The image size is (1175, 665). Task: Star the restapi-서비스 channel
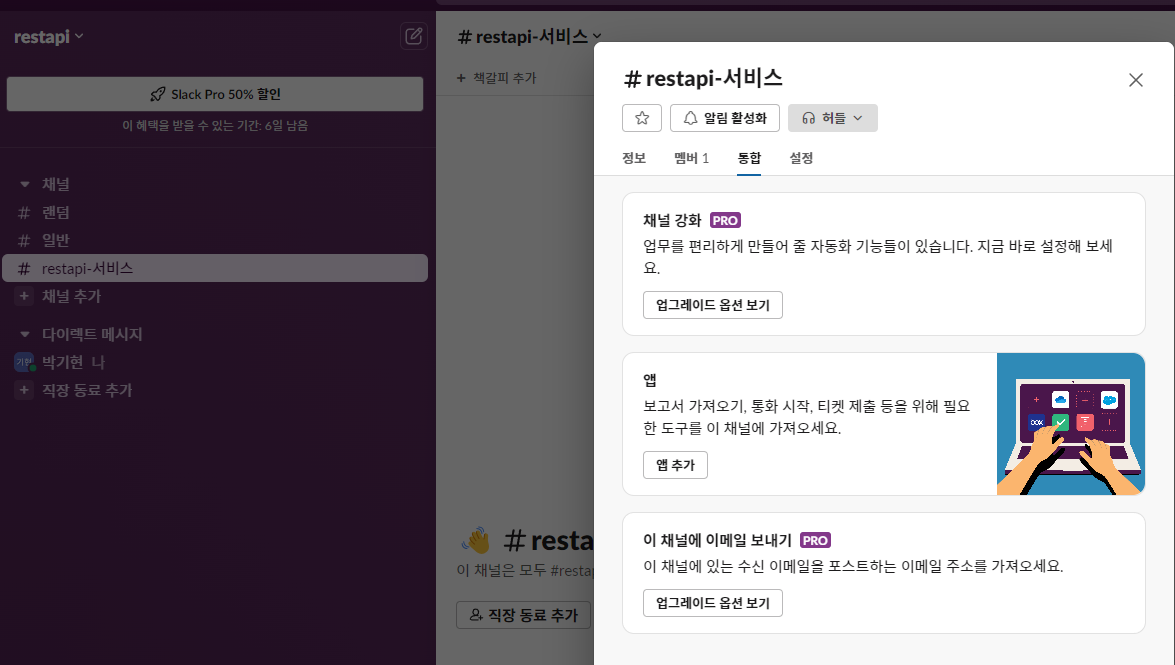[641, 118]
